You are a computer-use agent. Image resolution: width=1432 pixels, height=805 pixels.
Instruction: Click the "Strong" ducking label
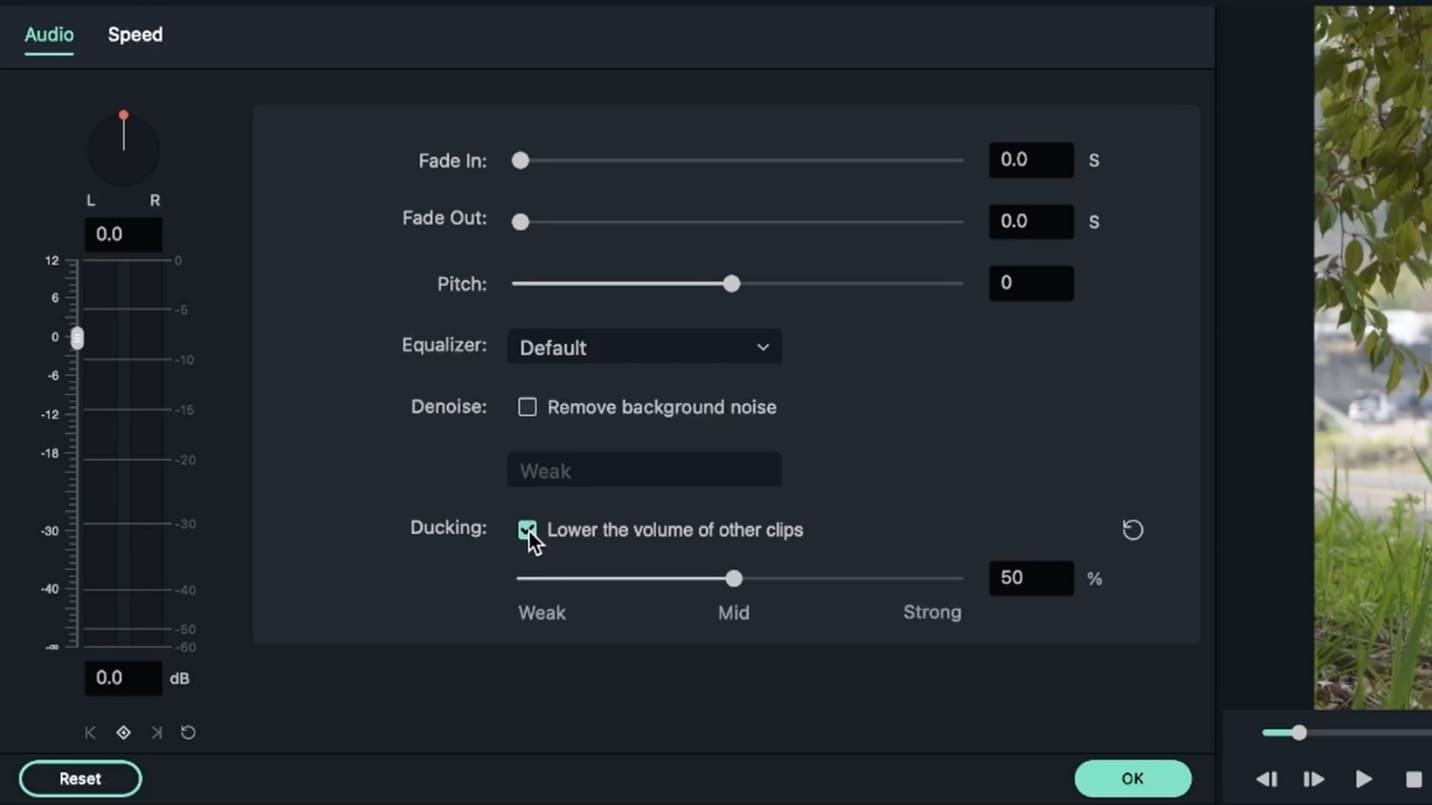pyautogui.click(x=932, y=612)
